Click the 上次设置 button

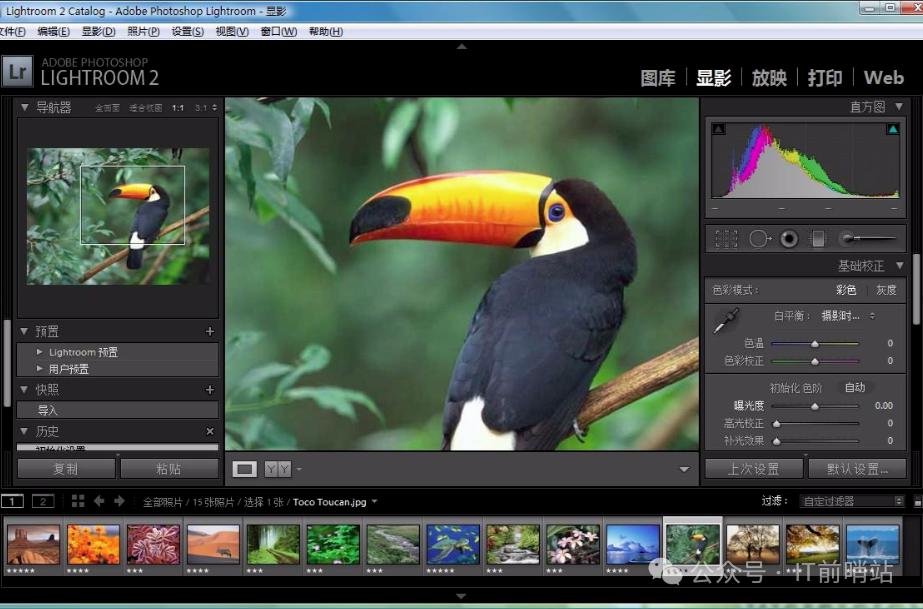coord(753,468)
